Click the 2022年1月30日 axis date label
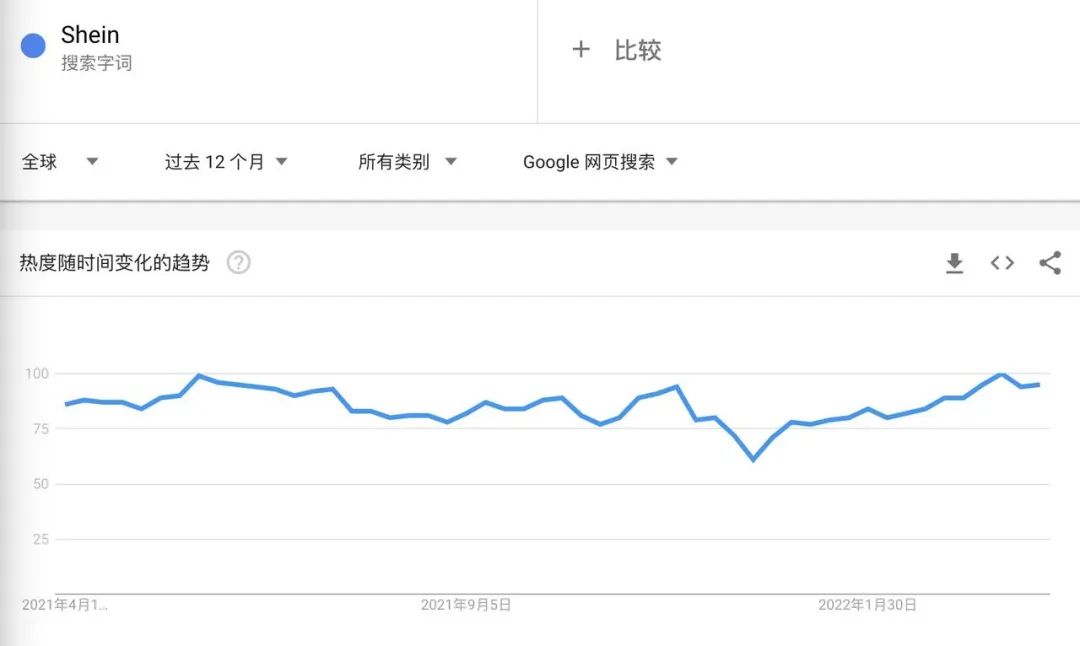The height and width of the screenshot is (646, 1080). 867,605
